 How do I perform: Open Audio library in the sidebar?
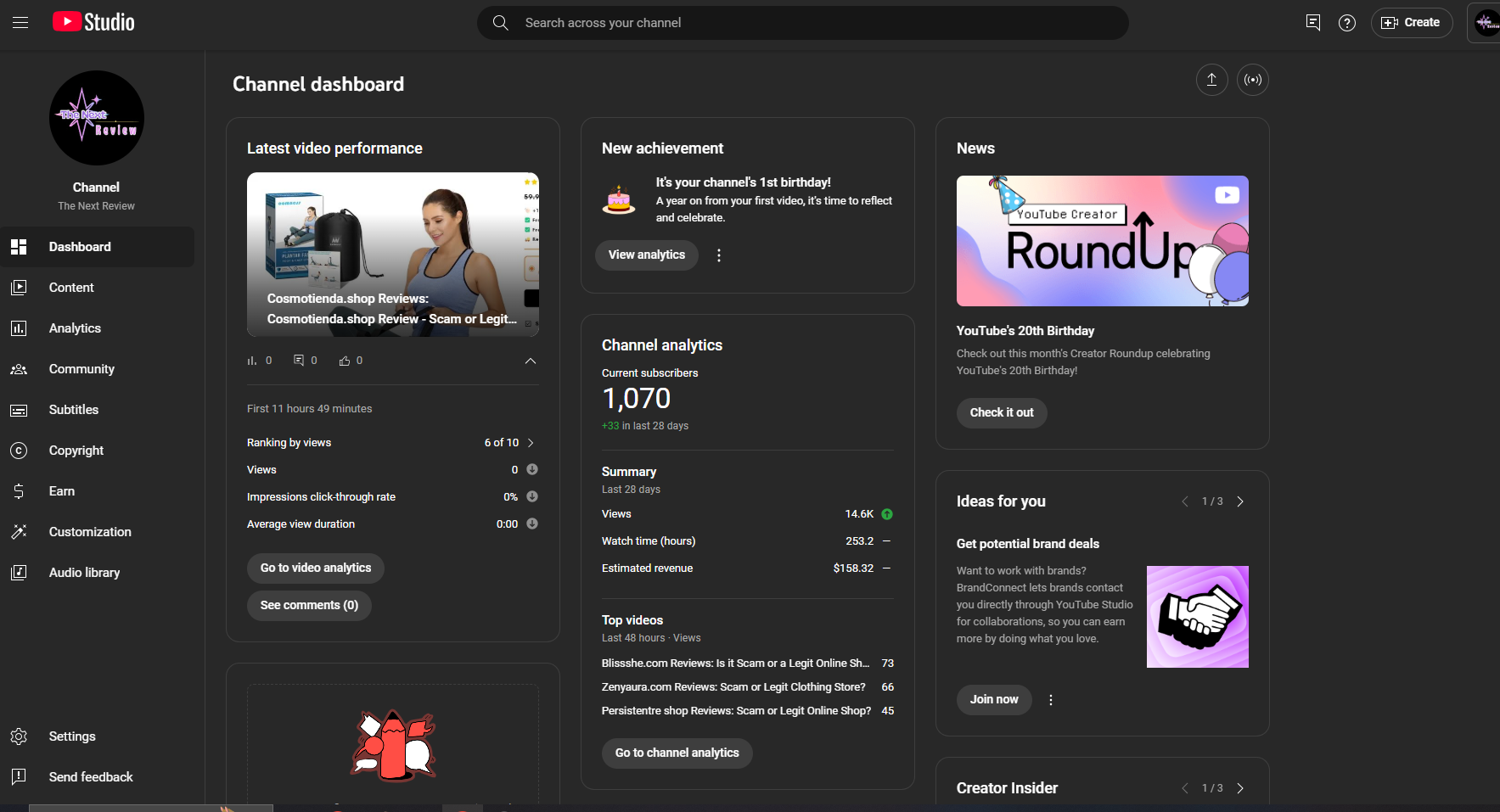click(x=98, y=573)
